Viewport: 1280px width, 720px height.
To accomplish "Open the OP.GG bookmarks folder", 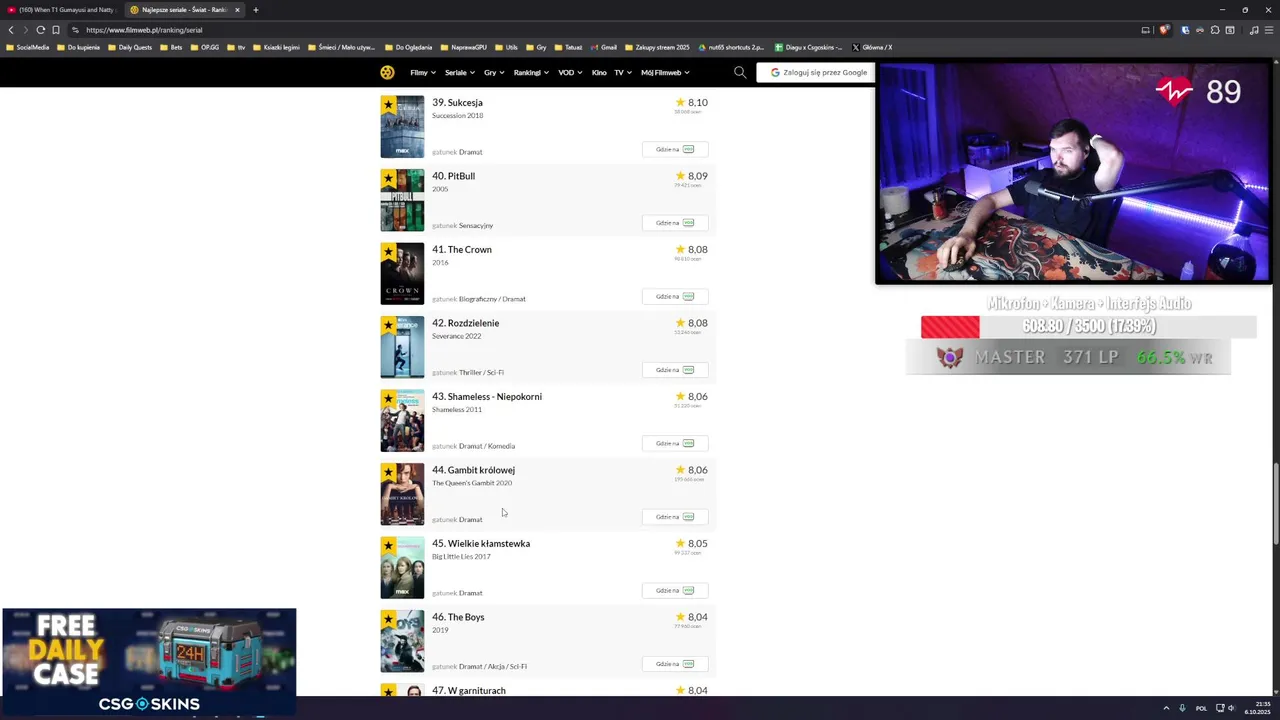I will pyautogui.click(x=205, y=47).
